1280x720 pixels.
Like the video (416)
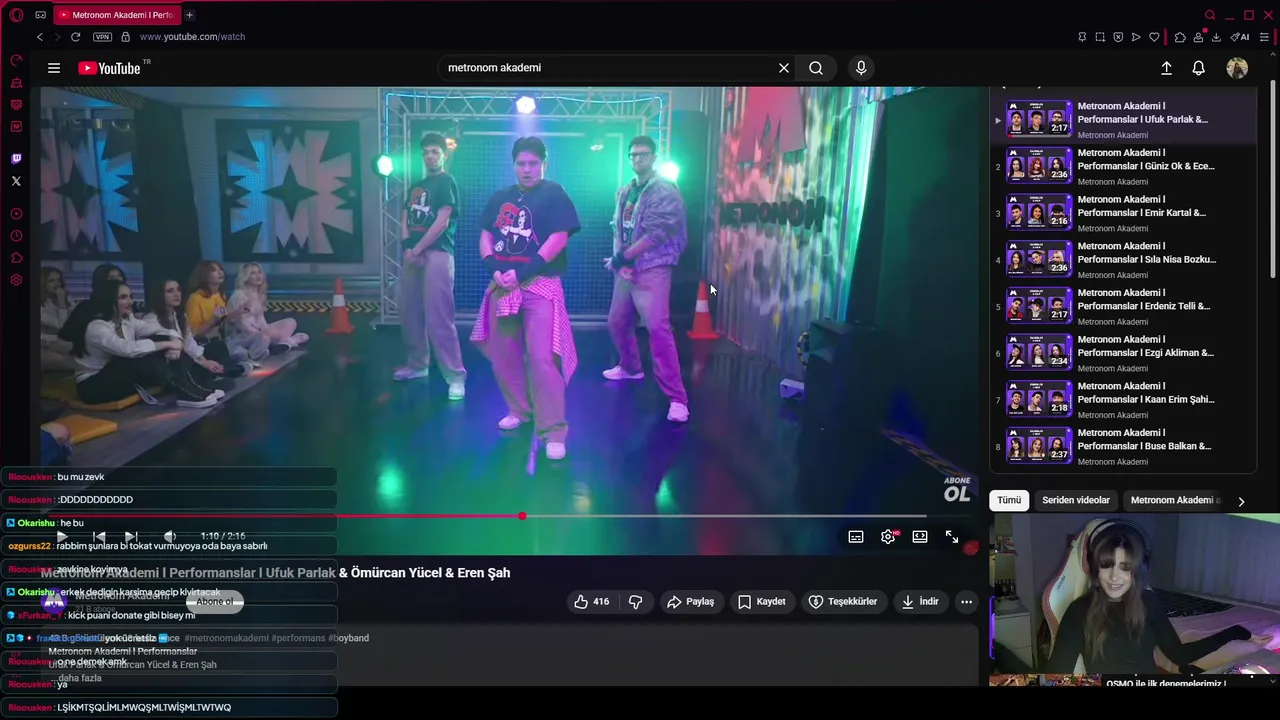click(x=591, y=602)
